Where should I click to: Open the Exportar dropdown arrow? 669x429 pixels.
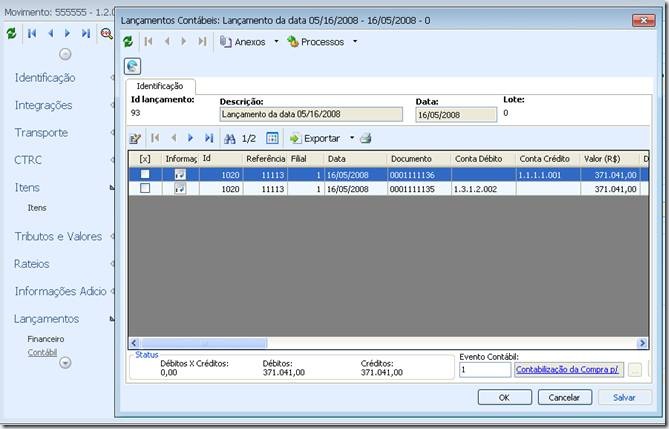tap(352, 138)
